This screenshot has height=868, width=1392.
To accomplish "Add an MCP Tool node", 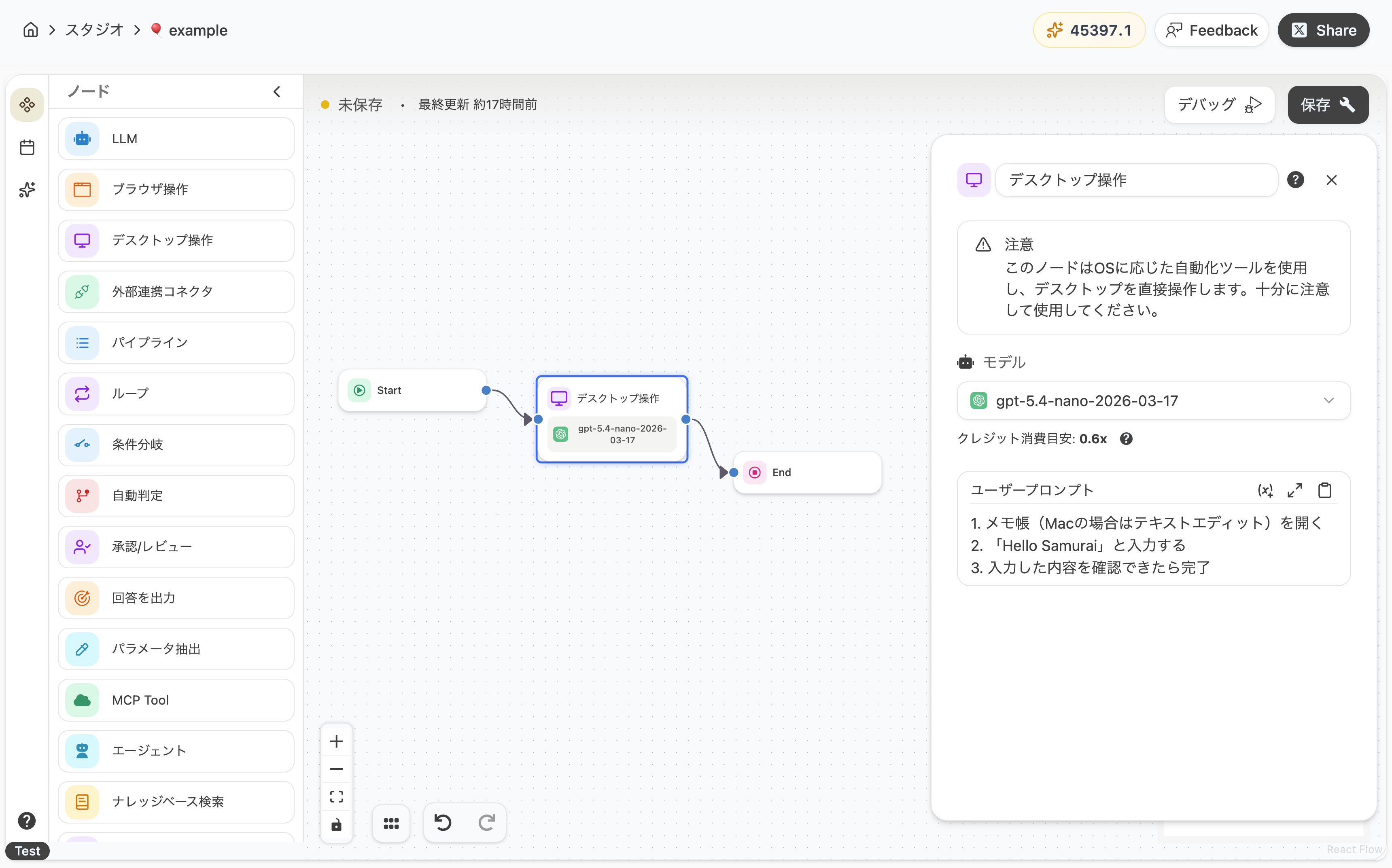I will (176, 700).
